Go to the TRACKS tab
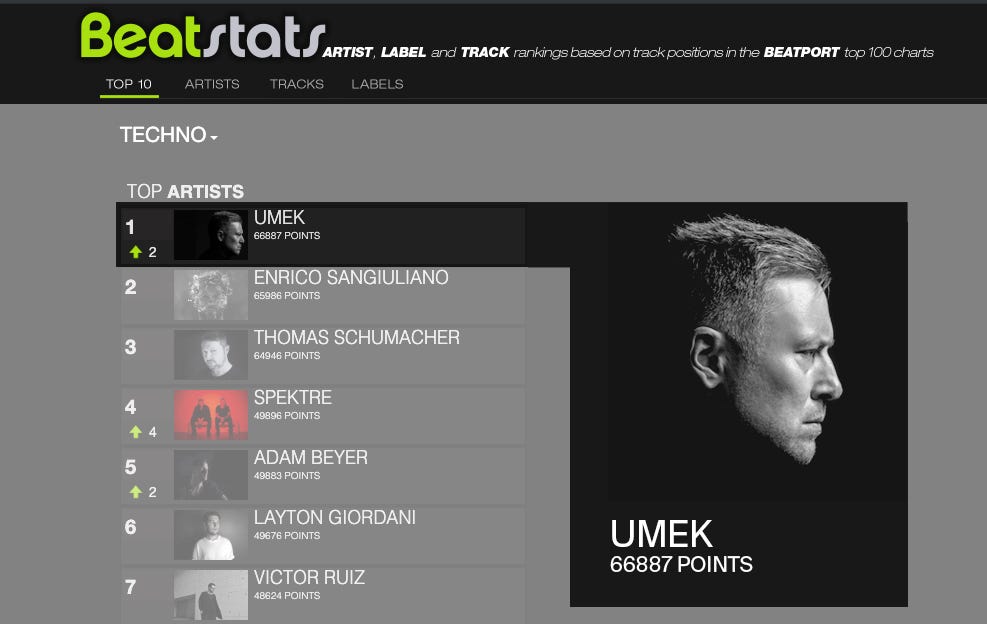 296,84
